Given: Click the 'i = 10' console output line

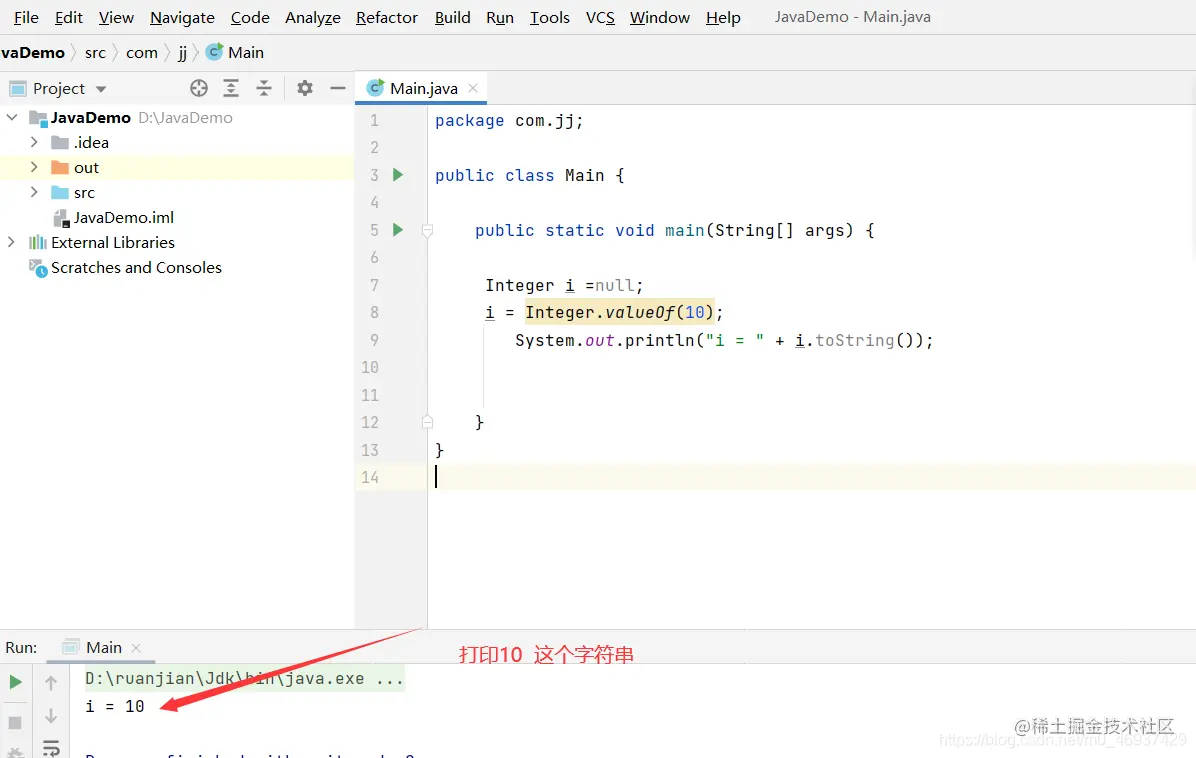Looking at the screenshot, I should (114, 706).
